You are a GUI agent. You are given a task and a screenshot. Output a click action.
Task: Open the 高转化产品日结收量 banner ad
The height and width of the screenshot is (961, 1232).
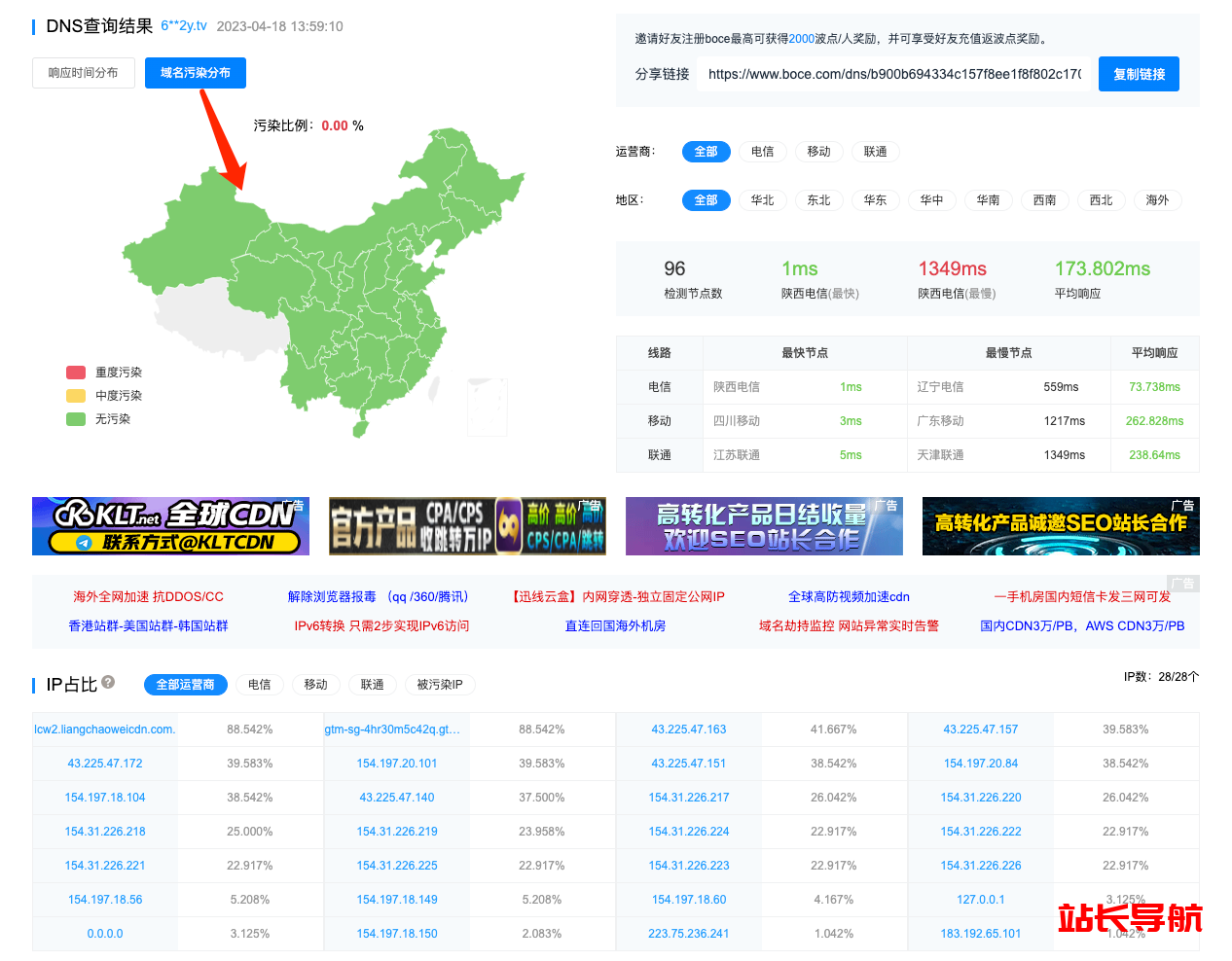[x=764, y=526]
